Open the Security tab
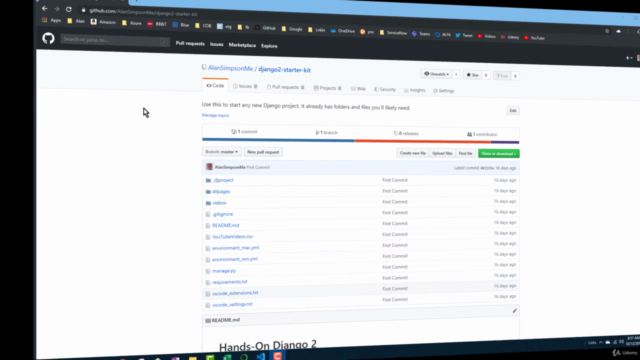Viewport: 640px width, 360px height. click(385, 89)
